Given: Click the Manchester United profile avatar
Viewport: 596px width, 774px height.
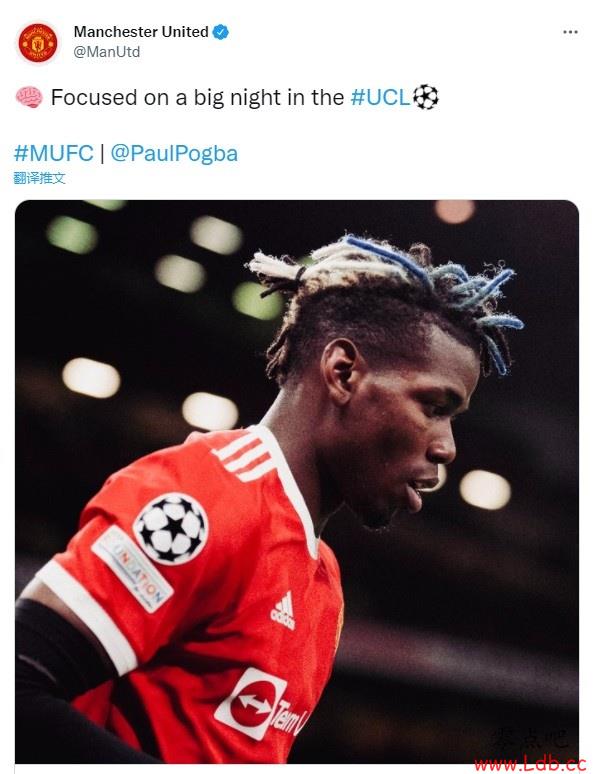Looking at the screenshot, I should point(38,43).
